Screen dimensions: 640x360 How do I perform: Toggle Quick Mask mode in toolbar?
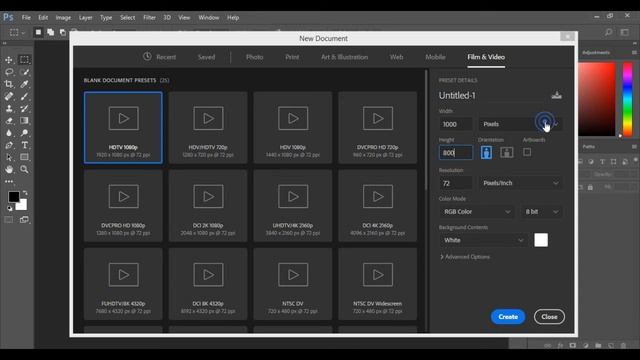(x=9, y=220)
